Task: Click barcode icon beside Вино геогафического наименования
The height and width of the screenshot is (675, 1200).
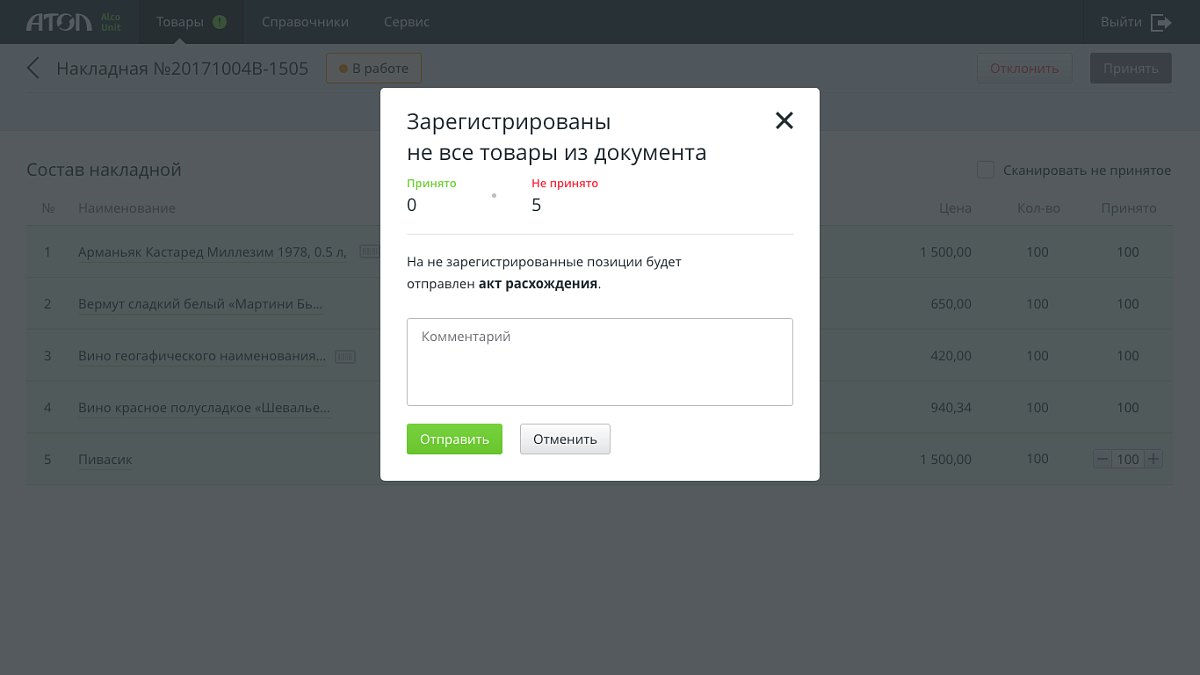Action: coord(345,356)
